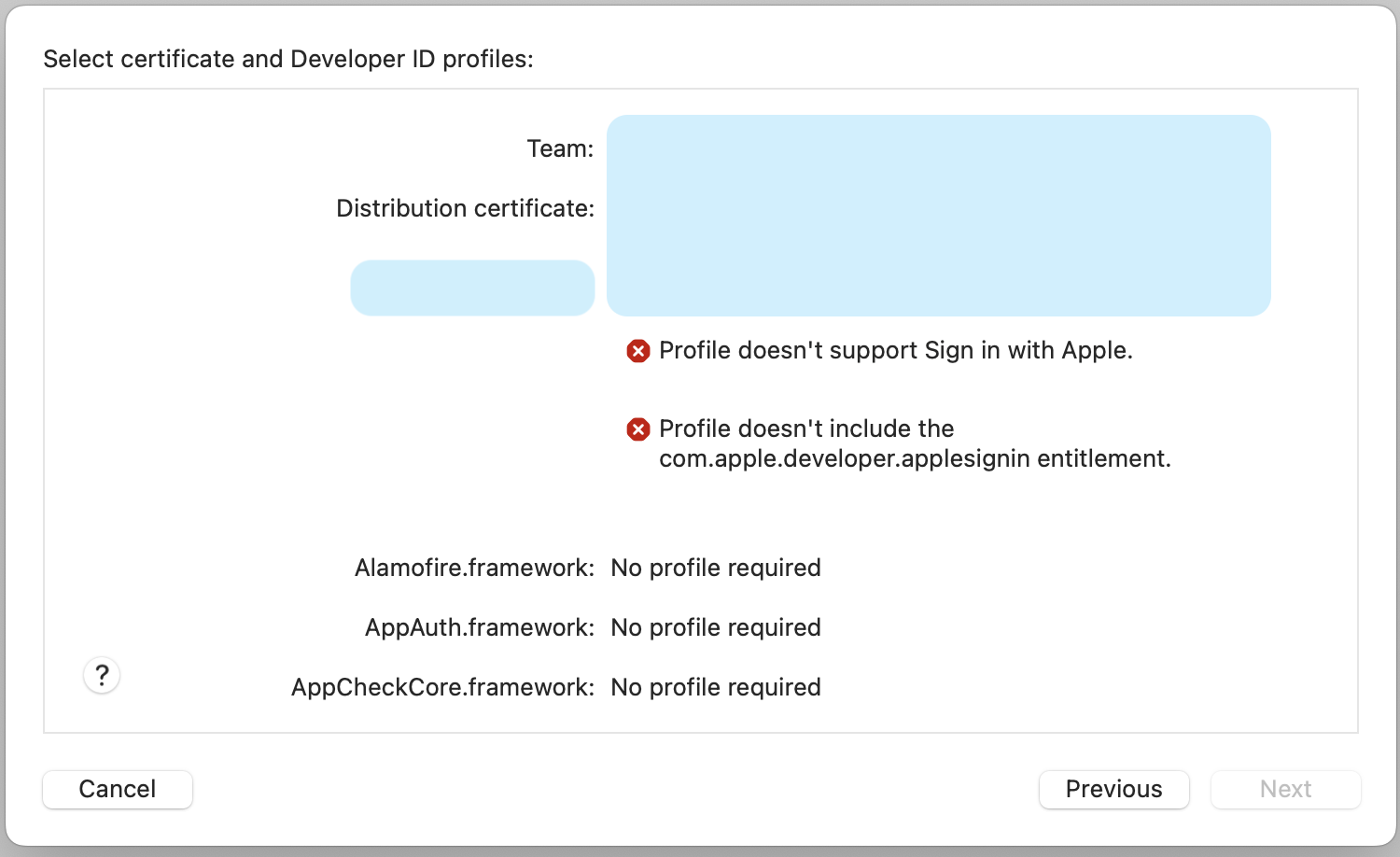Click the red error icon beside missing entitlement message

click(638, 429)
